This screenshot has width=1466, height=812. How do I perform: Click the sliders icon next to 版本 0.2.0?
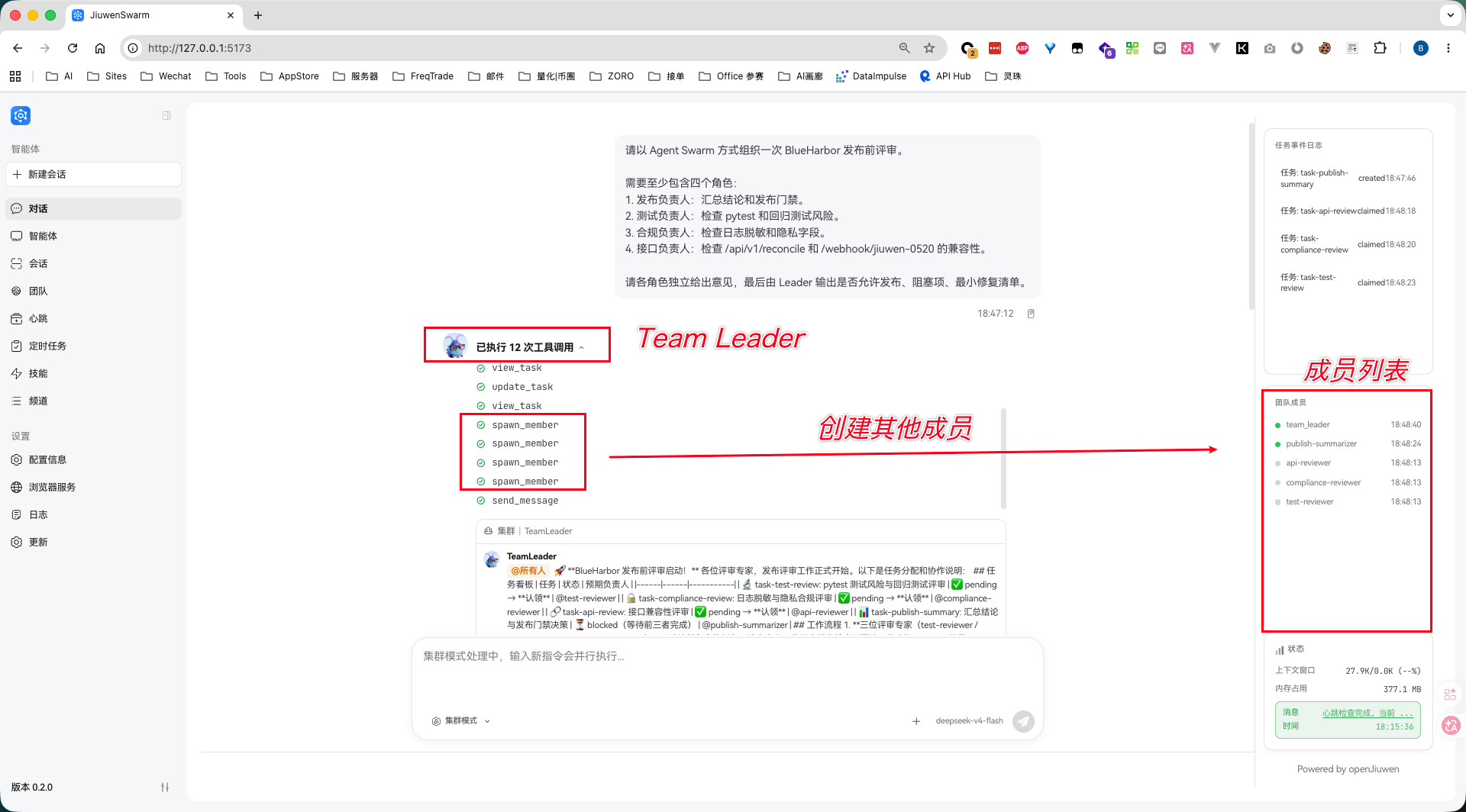click(x=165, y=787)
